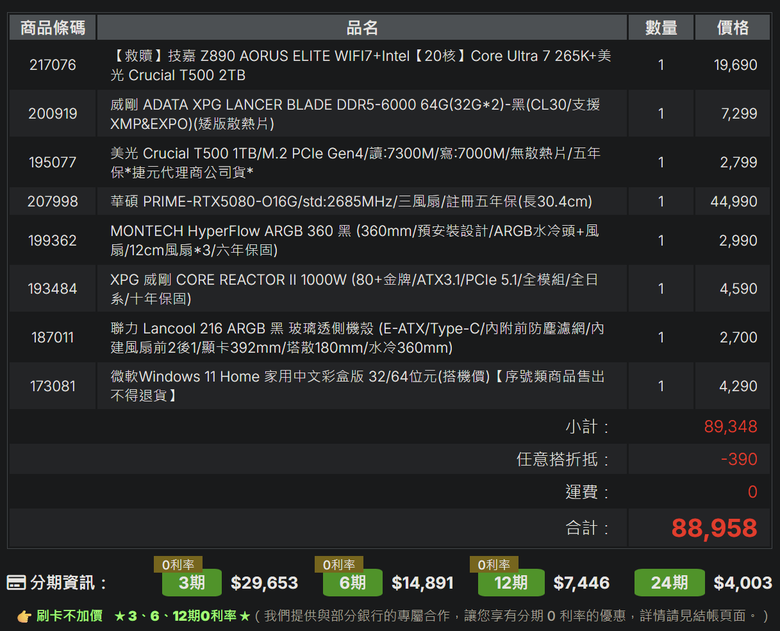The image size is (780, 631).
Task: Click the price 4,590
Action: (738, 289)
